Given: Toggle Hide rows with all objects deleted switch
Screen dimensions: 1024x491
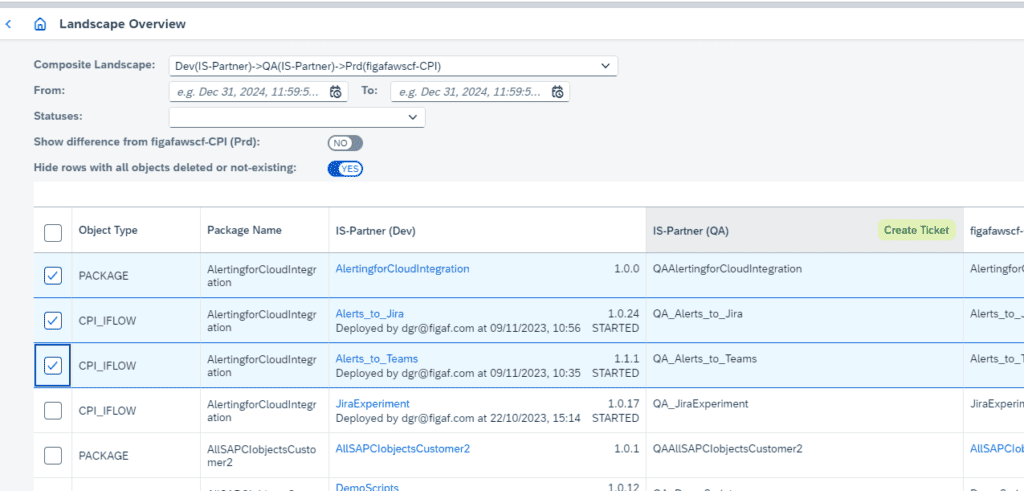Looking at the screenshot, I should pos(345,169).
